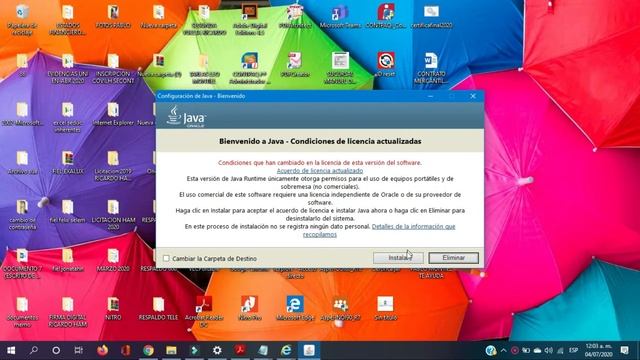The image size is (640, 360).
Task: Open taskbar search magnifier
Action: (x=34, y=350)
